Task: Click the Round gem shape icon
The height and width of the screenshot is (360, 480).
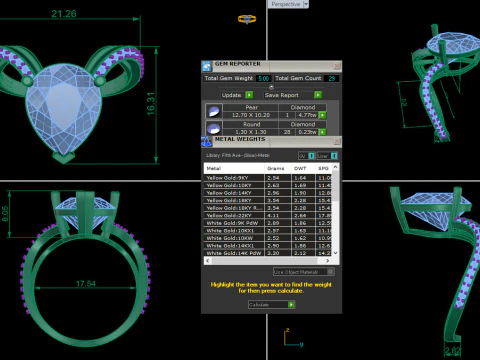Action: click(214, 128)
